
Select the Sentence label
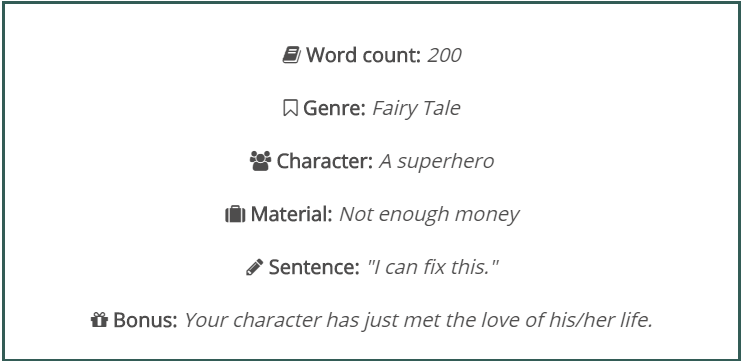314,268
